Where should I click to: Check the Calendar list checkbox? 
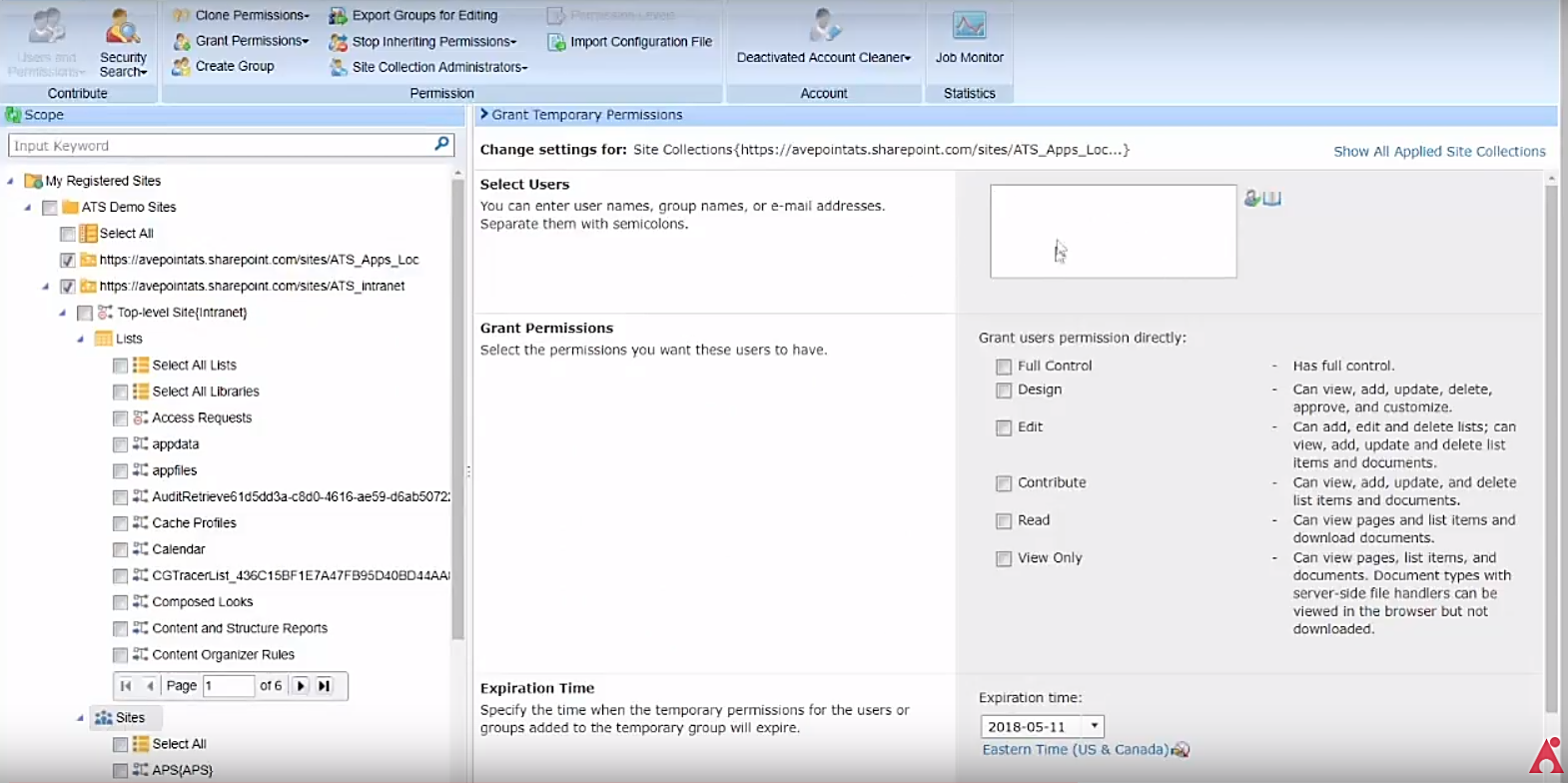click(x=120, y=549)
